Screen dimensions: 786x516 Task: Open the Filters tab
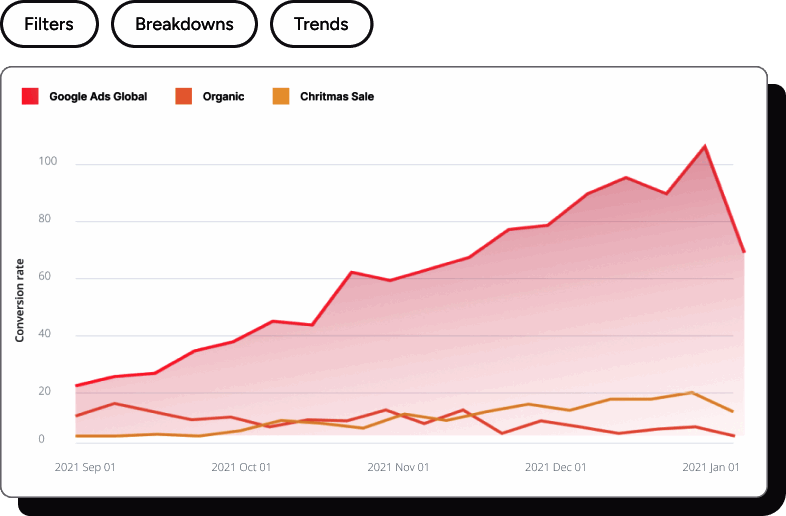(49, 24)
